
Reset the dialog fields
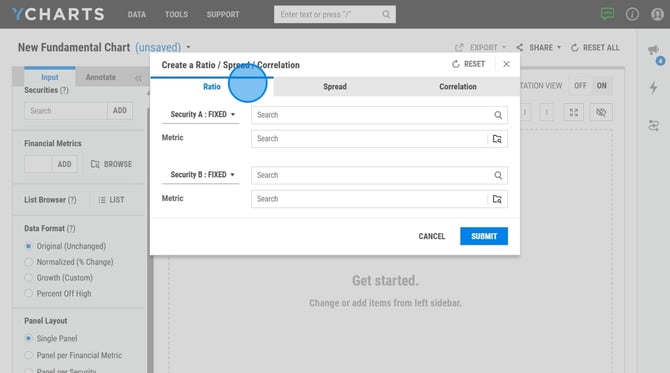[468, 64]
